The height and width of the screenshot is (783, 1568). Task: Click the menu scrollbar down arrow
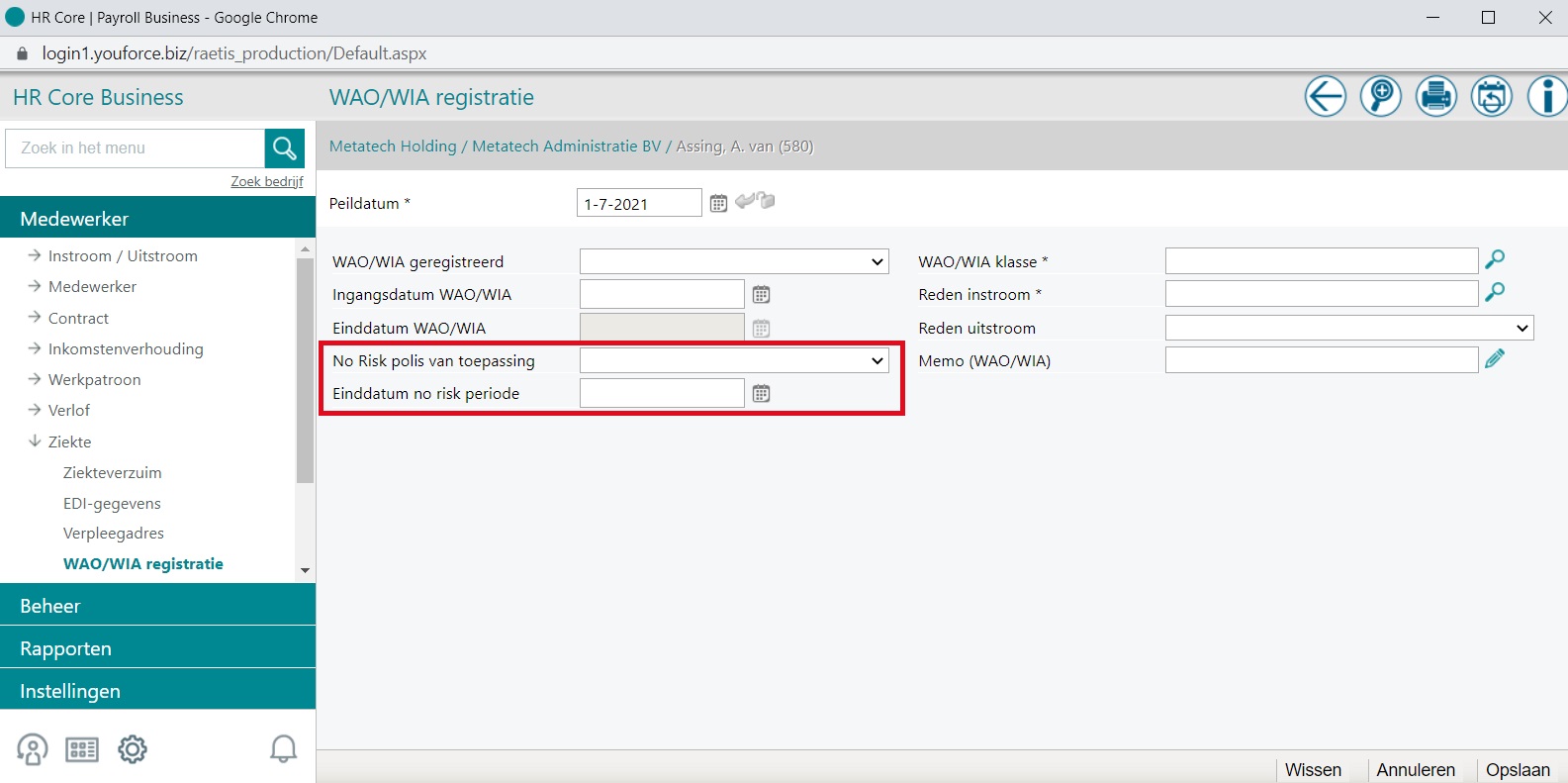[x=305, y=570]
